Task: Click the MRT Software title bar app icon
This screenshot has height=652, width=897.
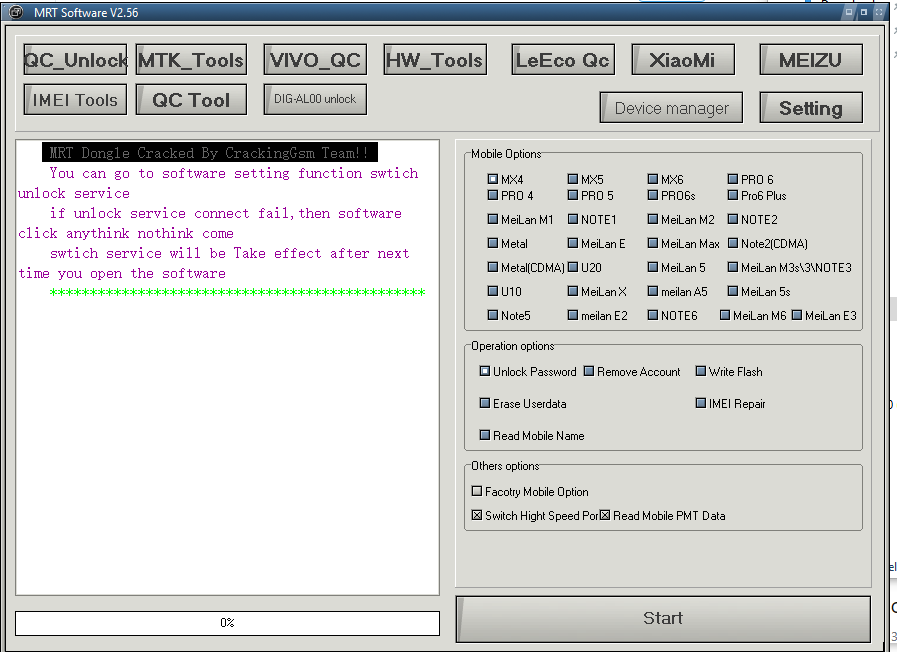Action: point(16,12)
